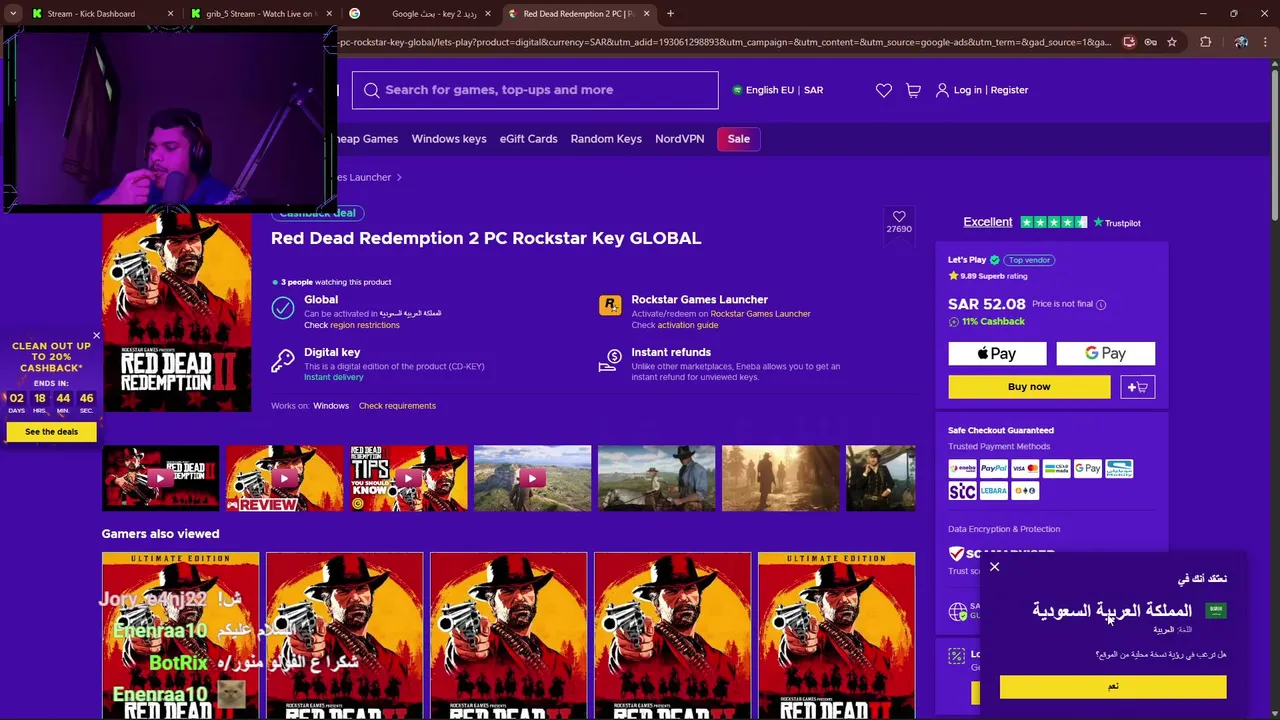Screen dimensions: 1280x720
Task: Play the first trailer video thumbnail
Action: (x=160, y=478)
